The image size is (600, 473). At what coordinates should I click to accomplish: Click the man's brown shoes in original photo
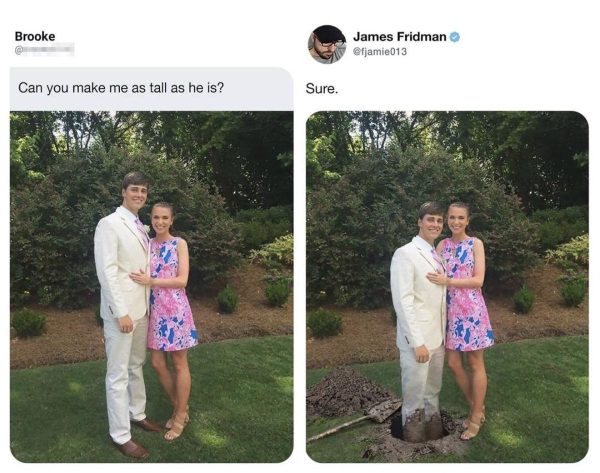click(x=138, y=438)
